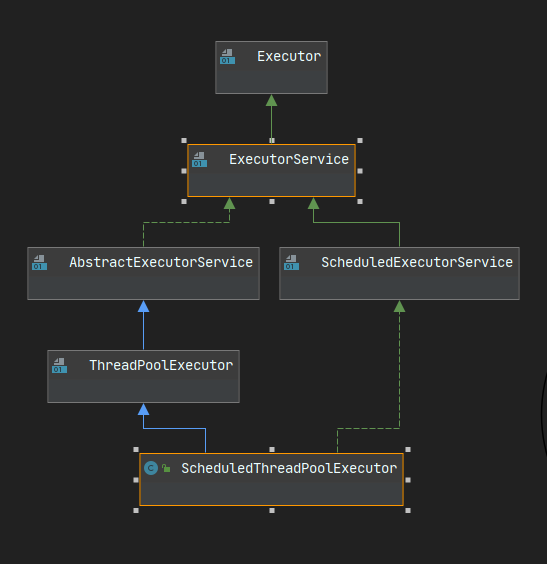Select the Executor label text
Viewport: 547px width, 564px height.
coord(289,56)
